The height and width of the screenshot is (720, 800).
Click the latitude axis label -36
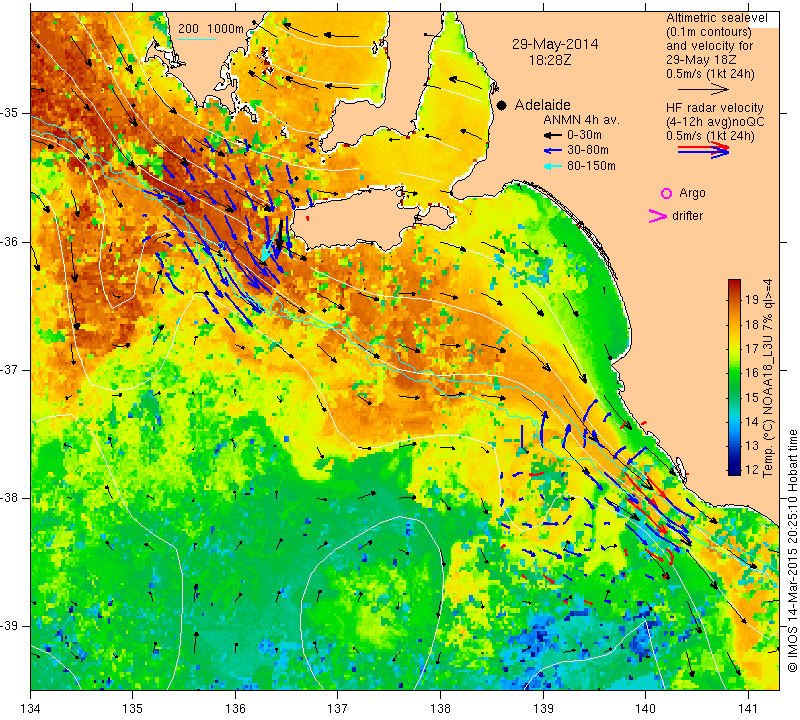[11, 242]
